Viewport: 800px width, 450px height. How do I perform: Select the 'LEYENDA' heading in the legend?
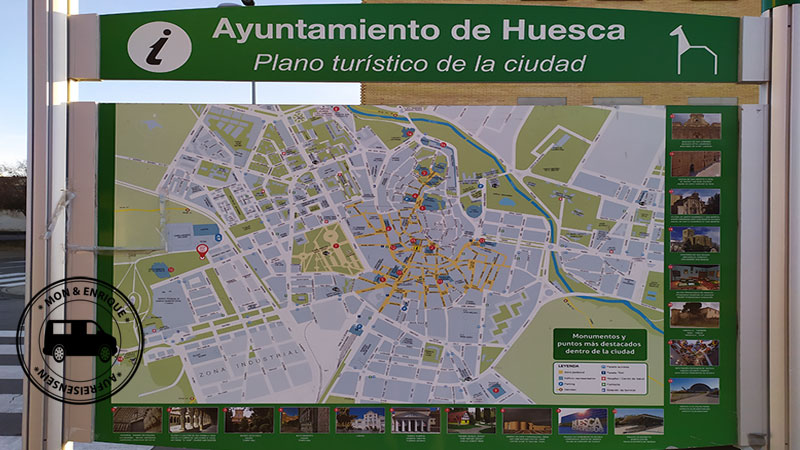568,366
